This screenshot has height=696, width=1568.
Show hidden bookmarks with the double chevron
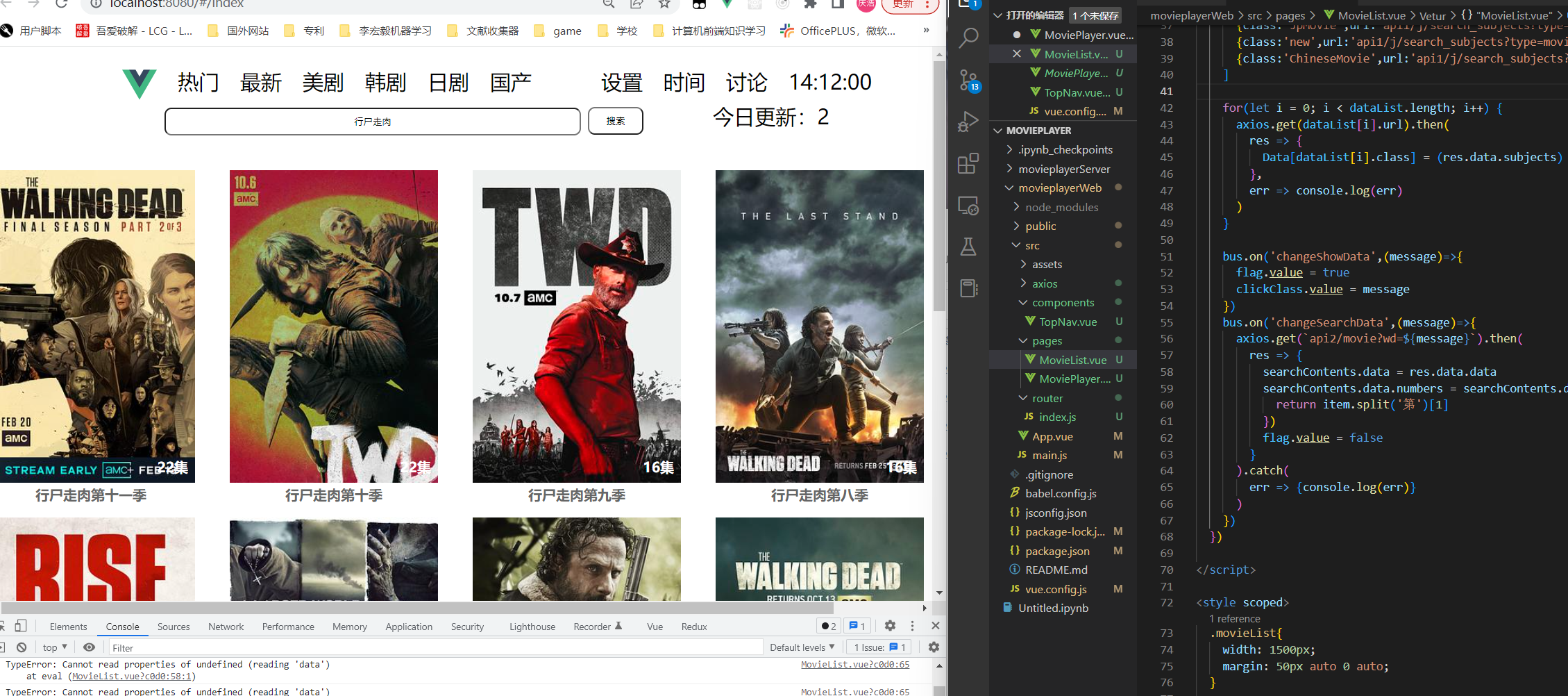(926, 30)
